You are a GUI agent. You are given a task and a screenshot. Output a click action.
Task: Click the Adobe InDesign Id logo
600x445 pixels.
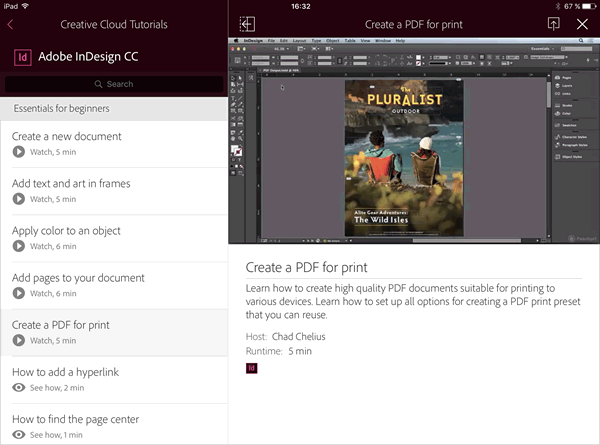tap(22, 57)
